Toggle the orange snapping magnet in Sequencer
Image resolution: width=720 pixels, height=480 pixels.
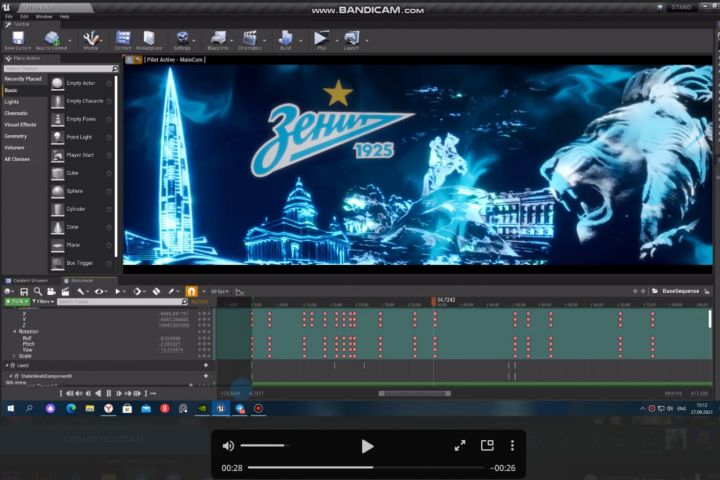point(191,291)
